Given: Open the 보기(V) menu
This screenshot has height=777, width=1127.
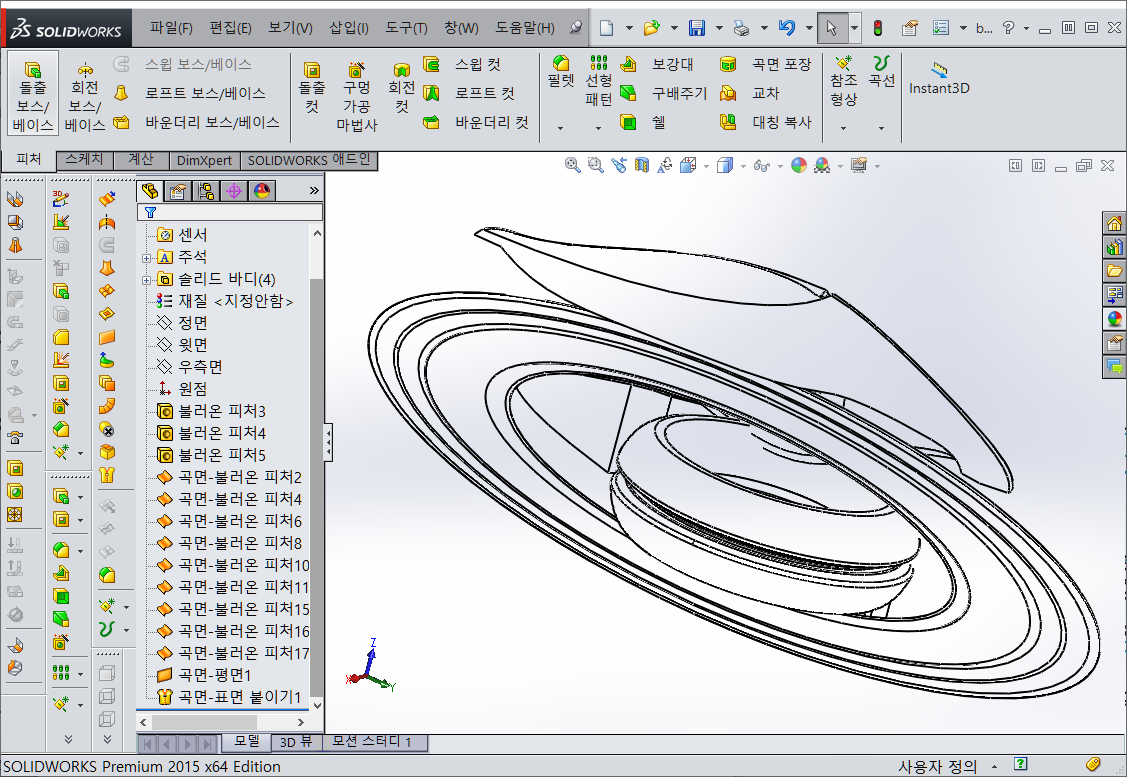Looking at the screenshot, I should [x=290, y=28].
